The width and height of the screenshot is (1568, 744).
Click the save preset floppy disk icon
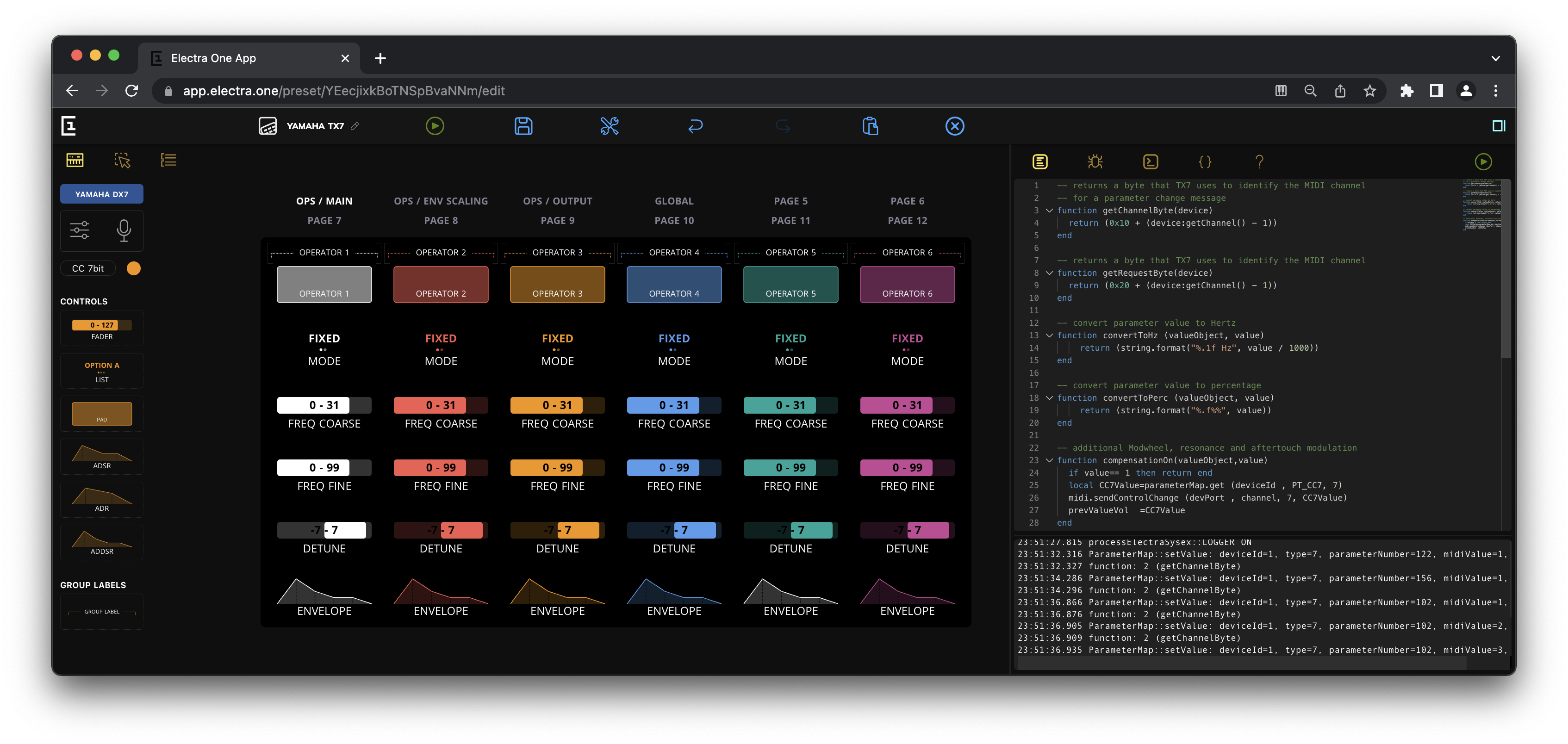pos(523,126)
